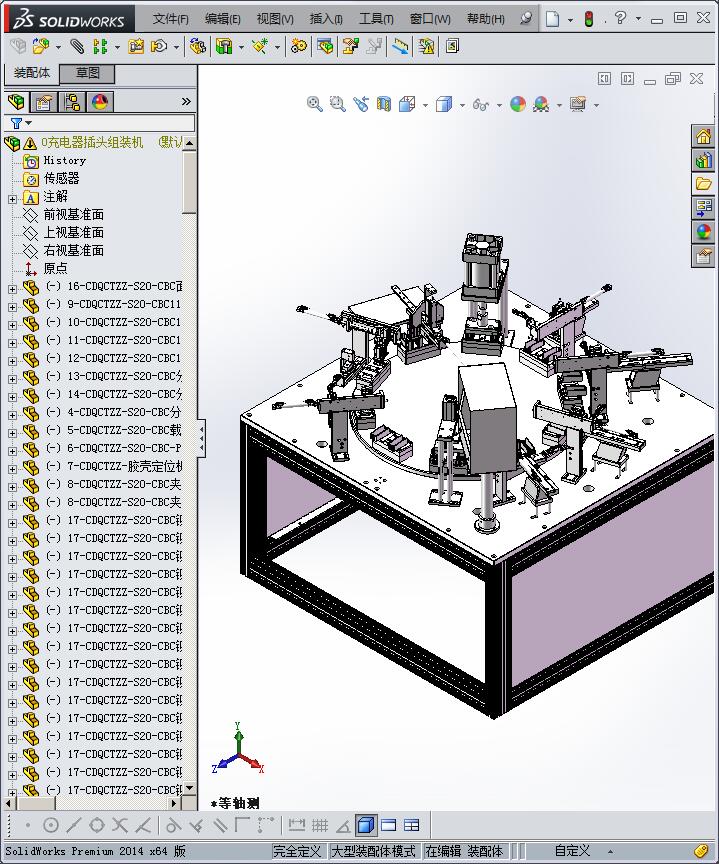Viewport: 719px width, 864px height.
Task: Open the 窗口(W) menu
Action: (x=430, y=19)
